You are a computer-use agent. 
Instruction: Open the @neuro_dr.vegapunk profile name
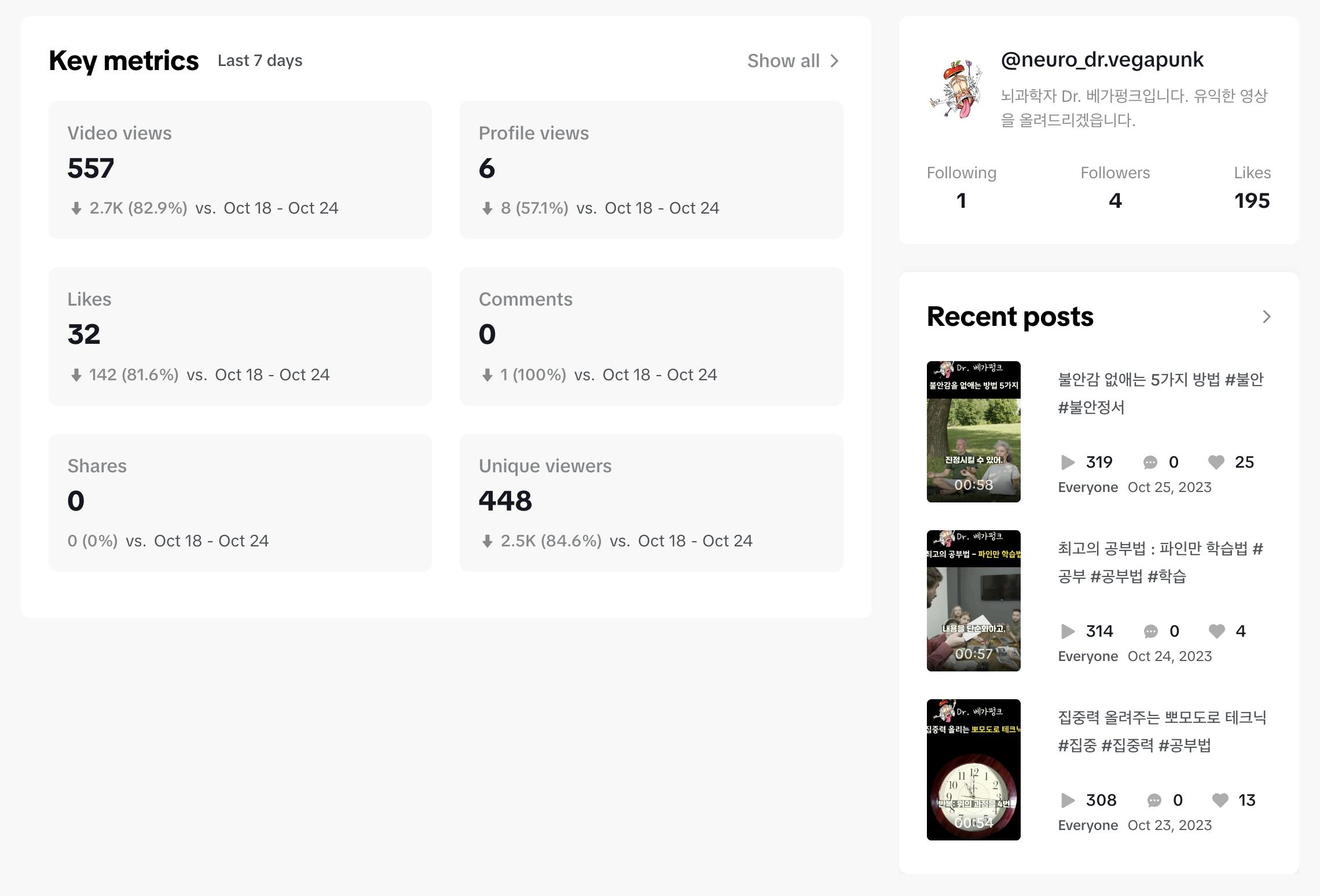coord(1102,60)
